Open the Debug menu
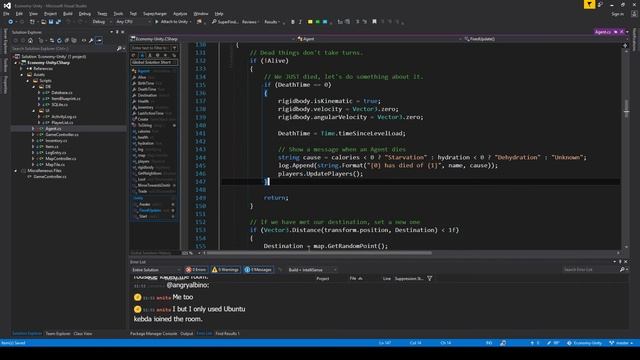The image size is (640, 360). tap(84, 13)
